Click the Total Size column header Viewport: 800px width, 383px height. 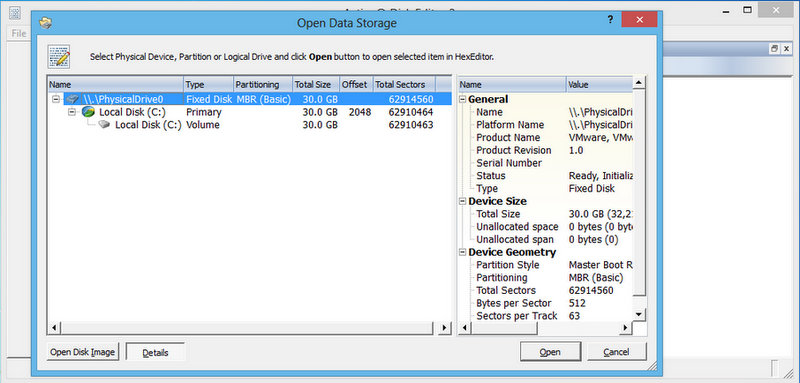pyautogui.click(x=316, y=85)
